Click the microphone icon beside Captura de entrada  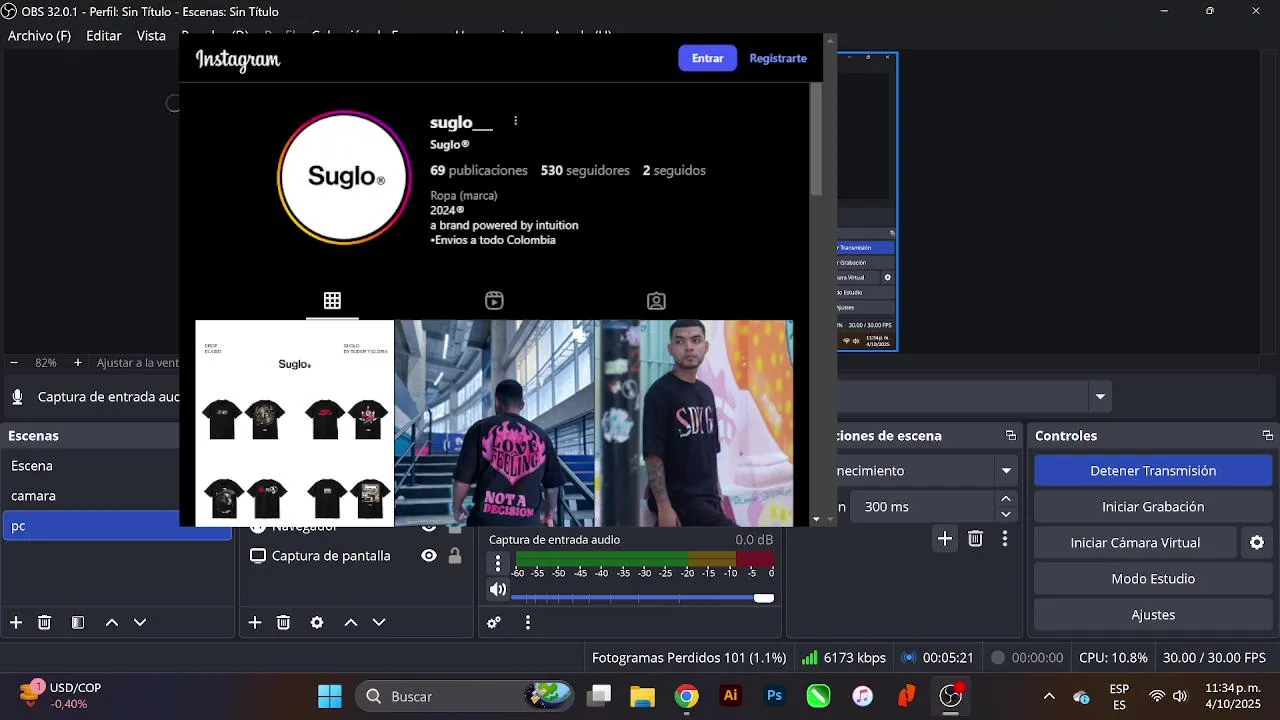17,397
